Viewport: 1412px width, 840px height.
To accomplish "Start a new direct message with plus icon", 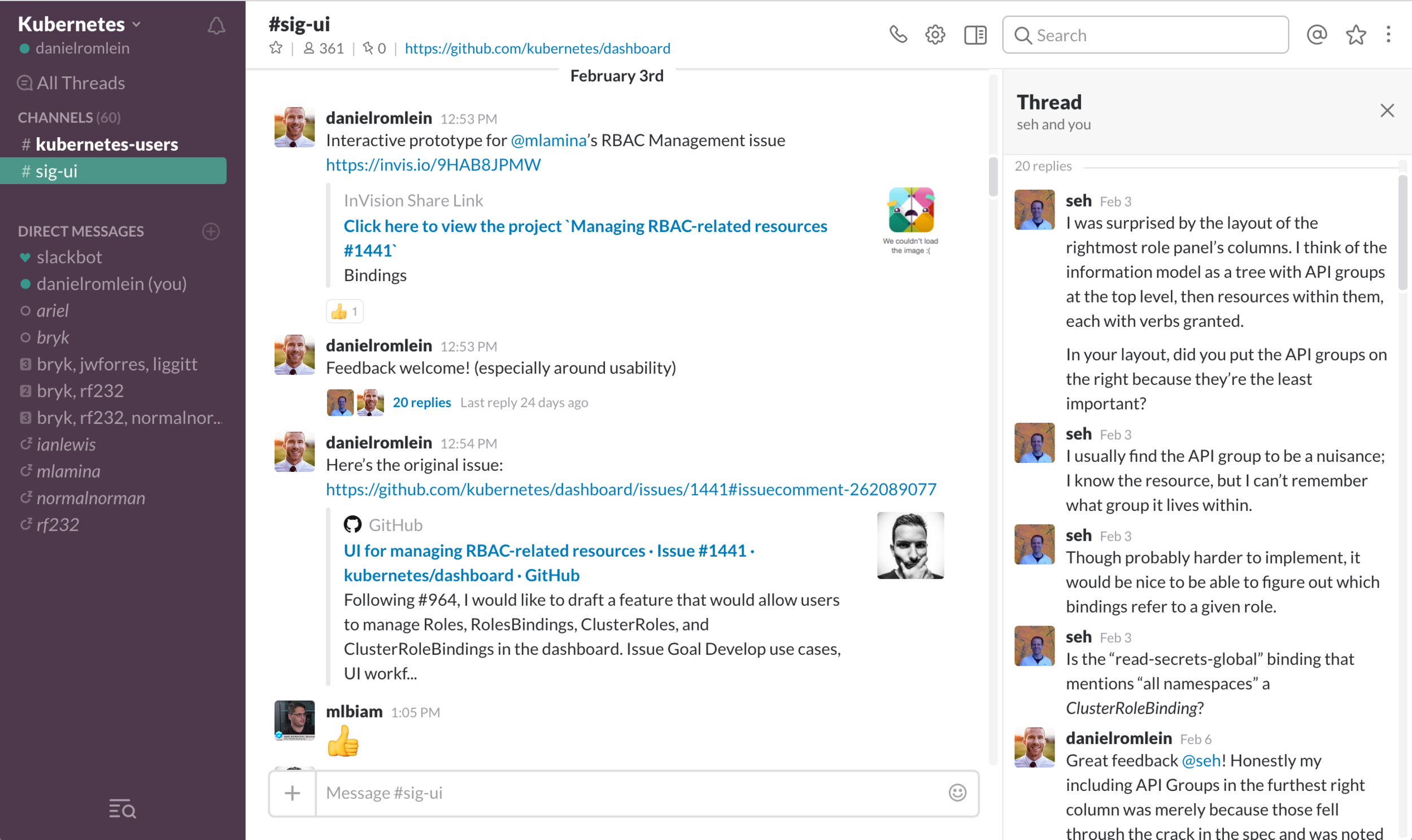I will pos(211,231).
